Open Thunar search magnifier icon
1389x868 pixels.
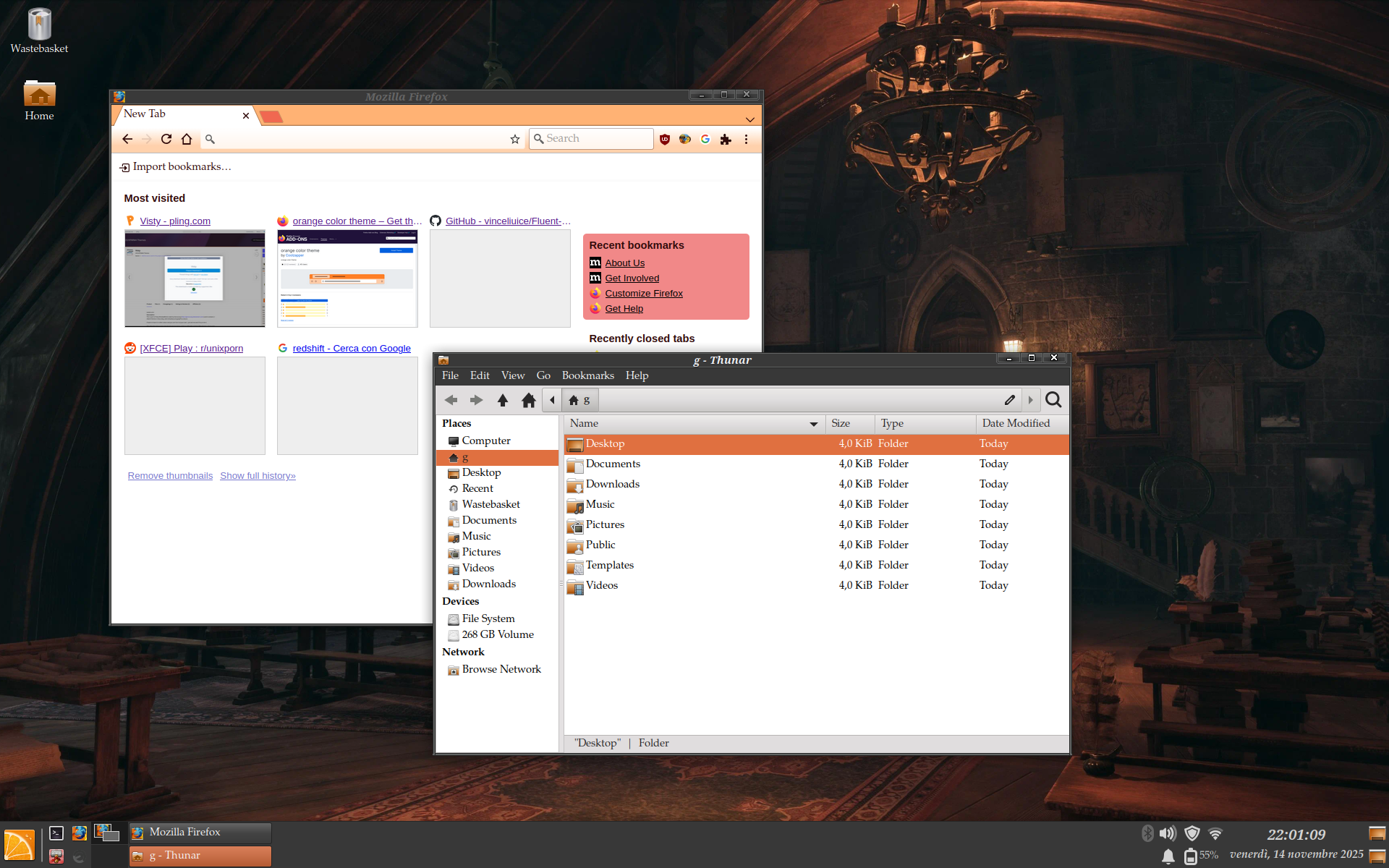[x=1053, y=400]
